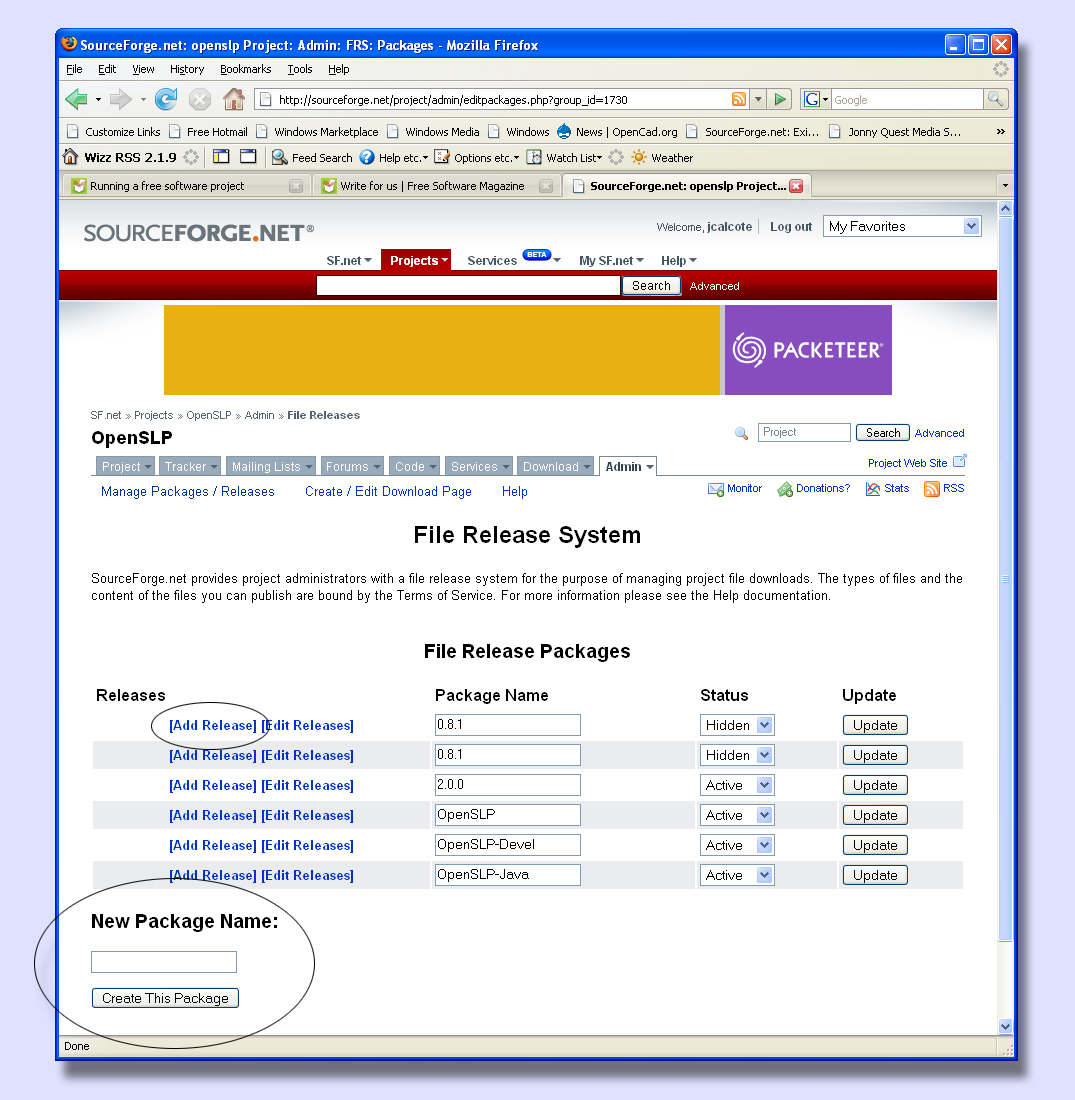
Task: Open Create / Edit Download Page link
Action: (388, 491)
